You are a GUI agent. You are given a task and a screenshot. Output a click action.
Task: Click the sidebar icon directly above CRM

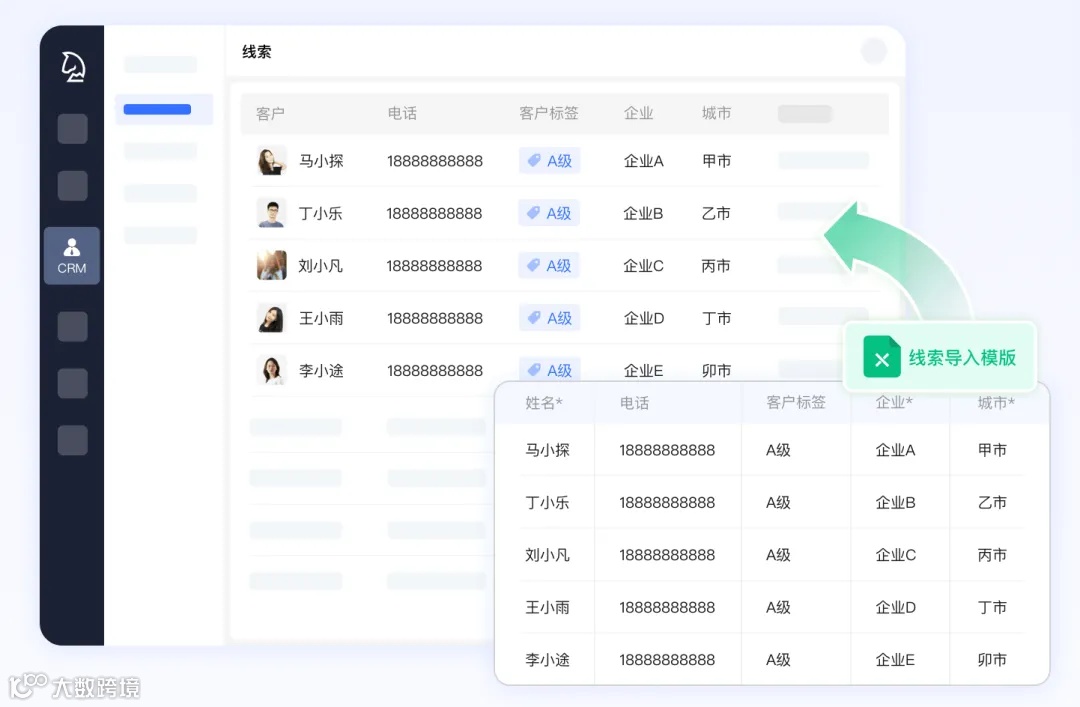[71, 185]
